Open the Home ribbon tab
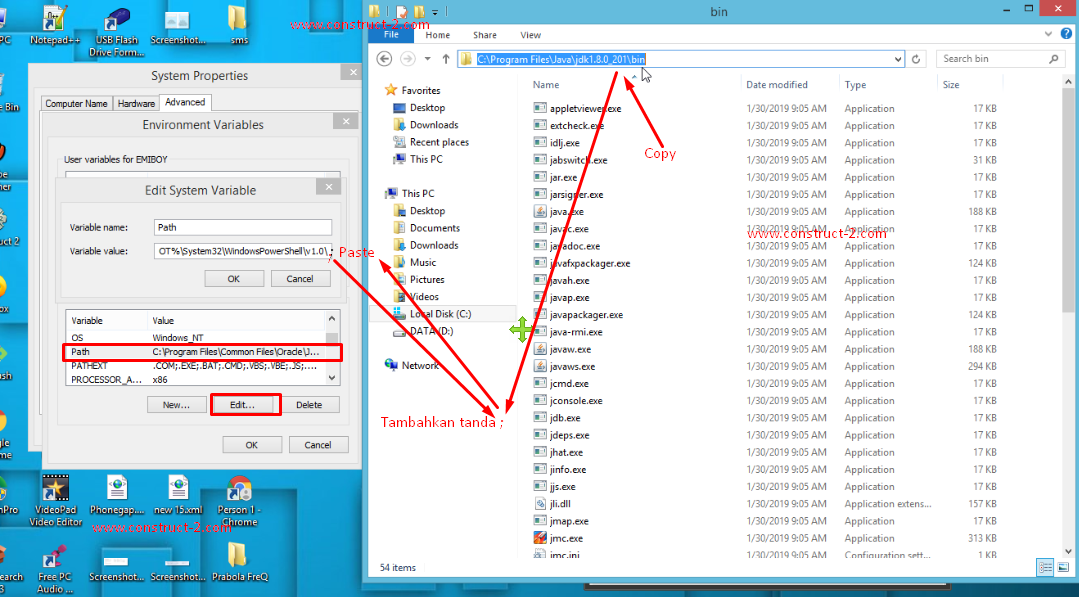Viewport: 1079px width, 597px height. [438, 35]
